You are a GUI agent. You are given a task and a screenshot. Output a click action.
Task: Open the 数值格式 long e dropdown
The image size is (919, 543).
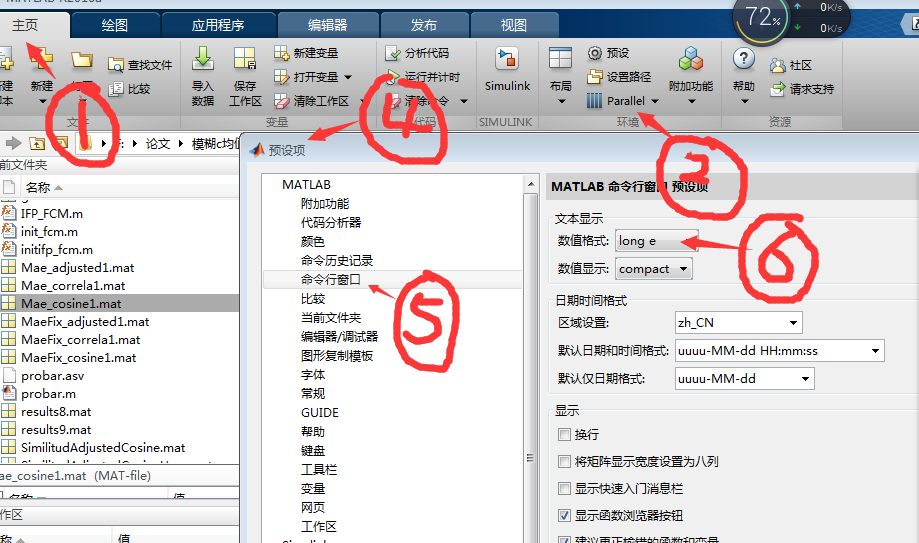point(656,240)
